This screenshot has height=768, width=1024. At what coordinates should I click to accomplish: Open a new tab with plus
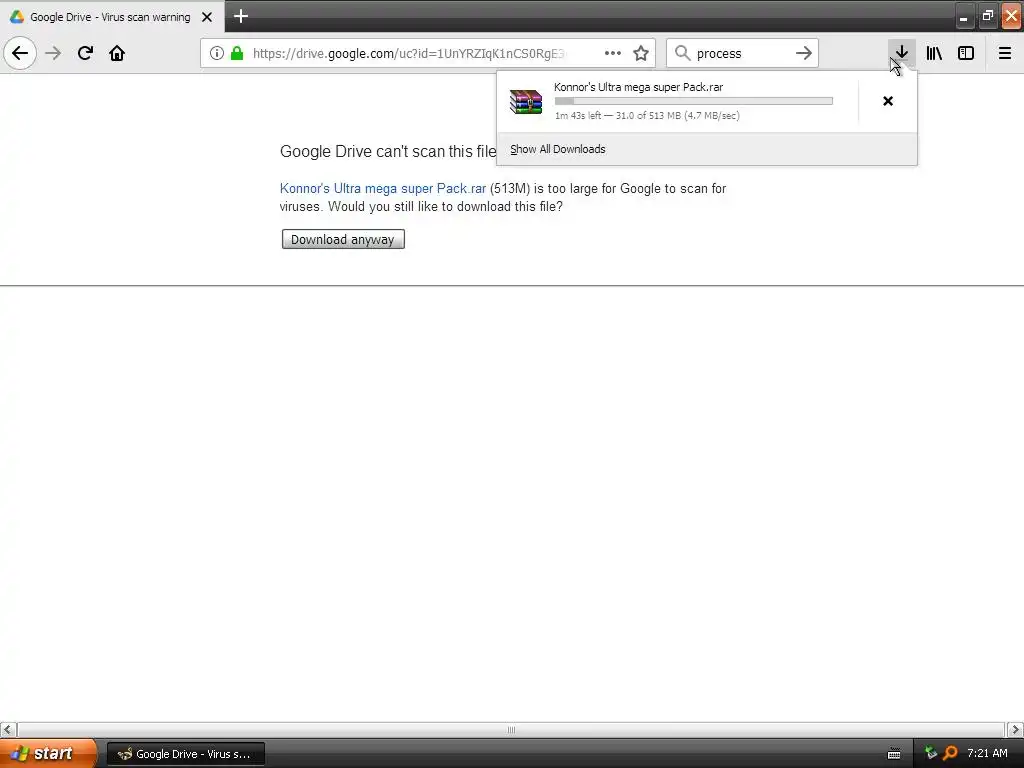coord(241,16)
